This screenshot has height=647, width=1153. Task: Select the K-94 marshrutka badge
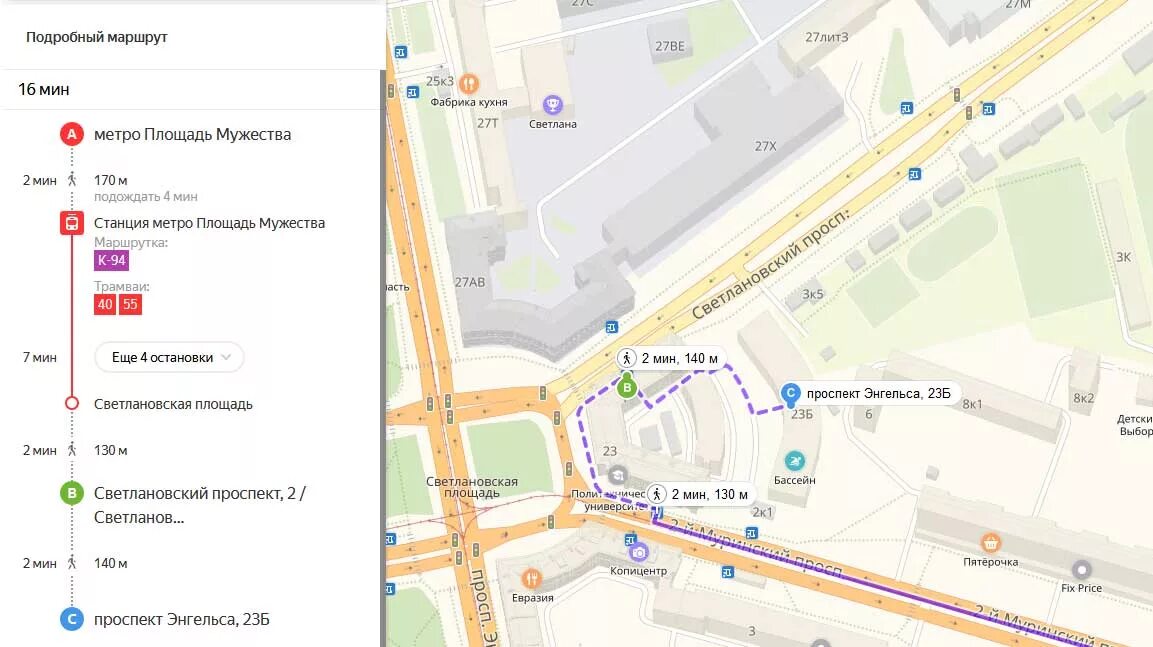pyautogui.click(x=112, y=260)
